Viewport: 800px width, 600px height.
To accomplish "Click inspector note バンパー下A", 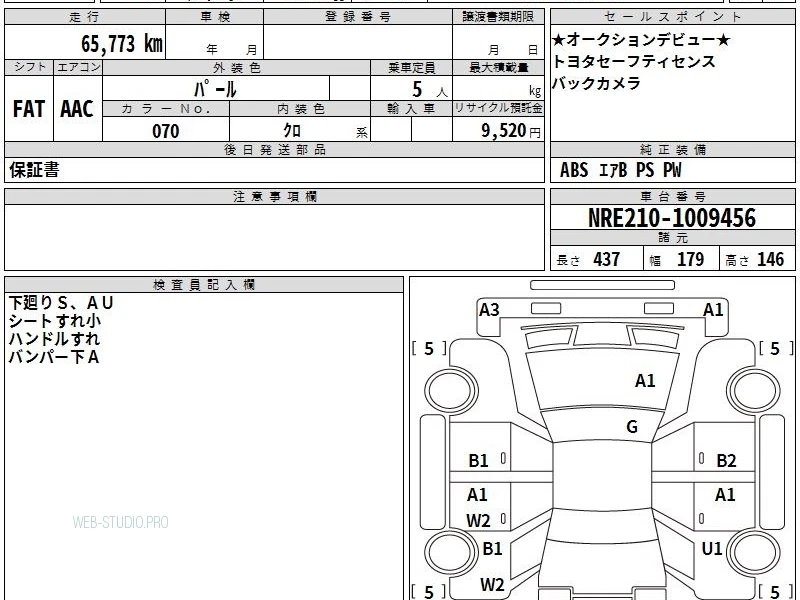I will point(54,357).
